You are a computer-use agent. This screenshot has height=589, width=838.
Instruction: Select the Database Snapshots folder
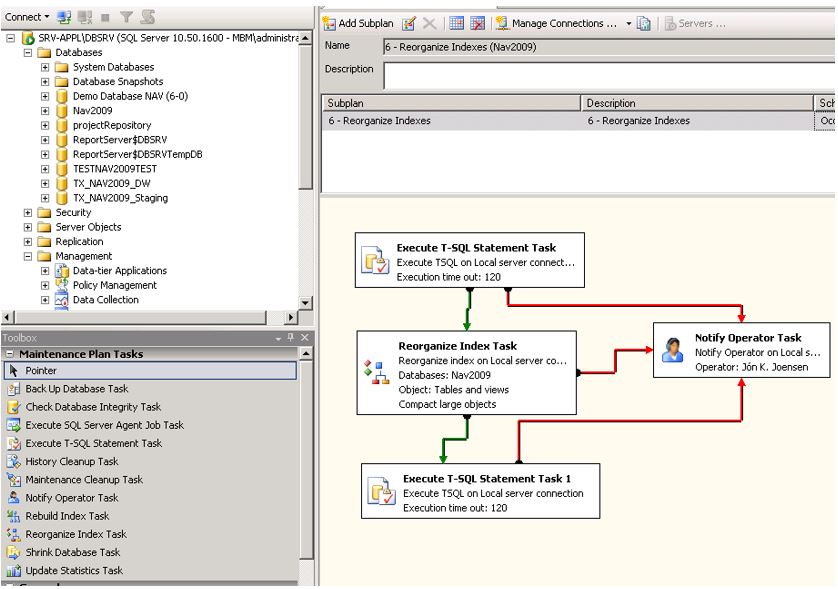point(118,82)
